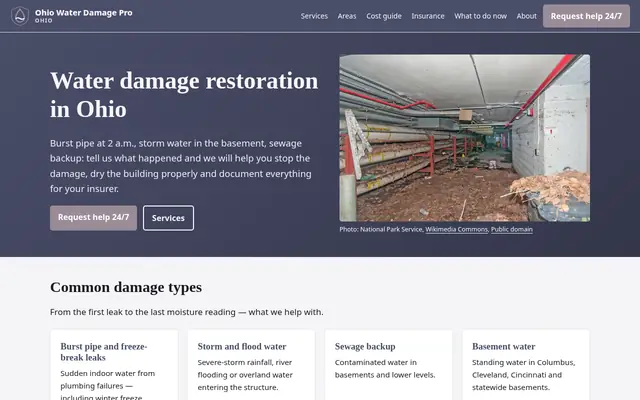Select Insurance in the top navigation
This screenshot has width=640, height=400.
point(428,16)
